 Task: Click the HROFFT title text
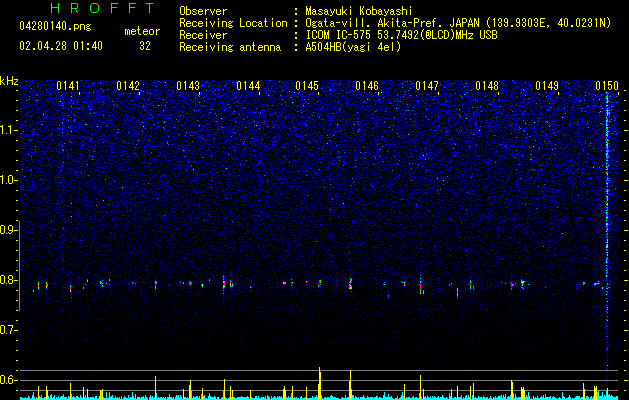[102, 8]
